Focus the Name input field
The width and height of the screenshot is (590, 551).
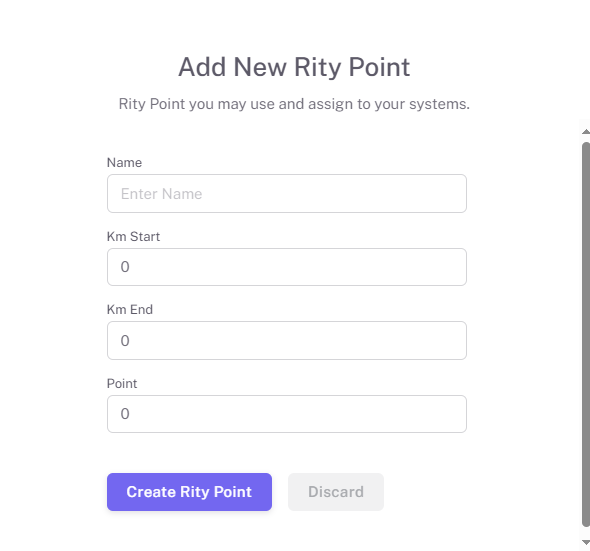click(x=287, y=193)
